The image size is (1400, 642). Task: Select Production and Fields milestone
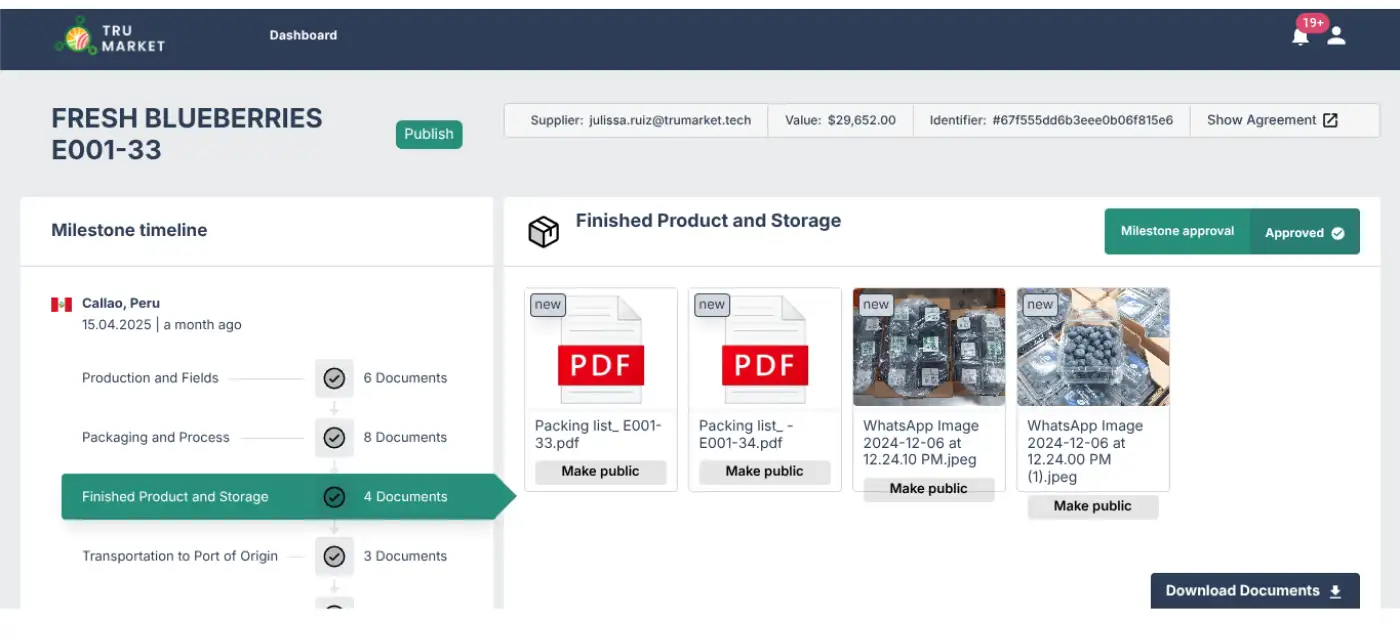(x=150, y=378)
